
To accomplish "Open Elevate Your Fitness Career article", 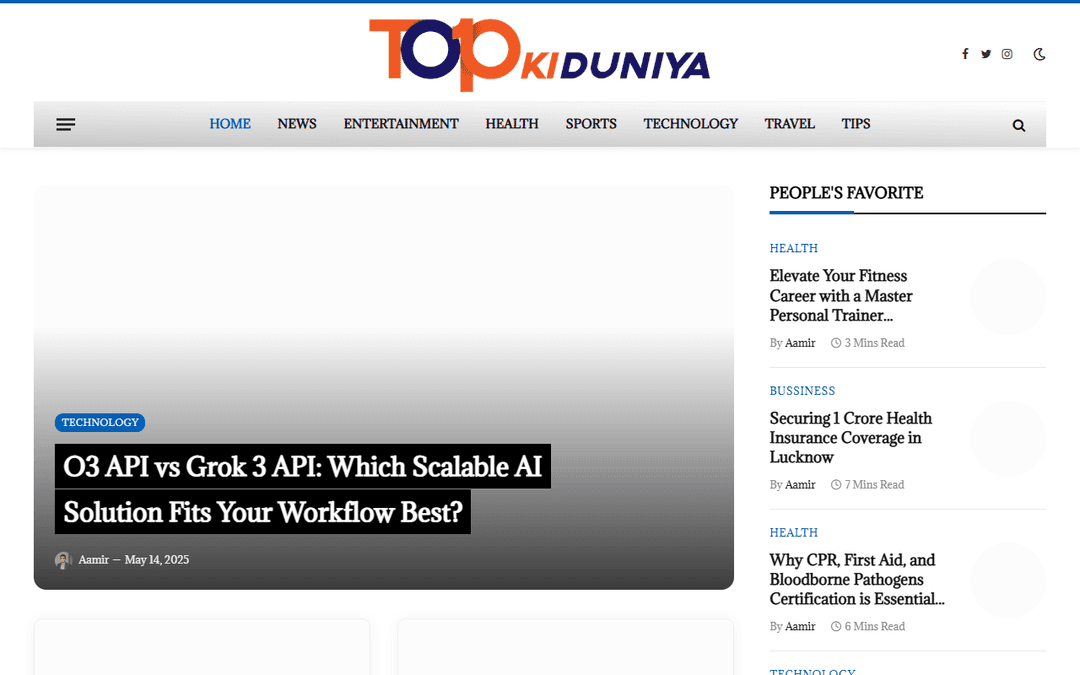I will pyautogui.click(x=841, y=295).
